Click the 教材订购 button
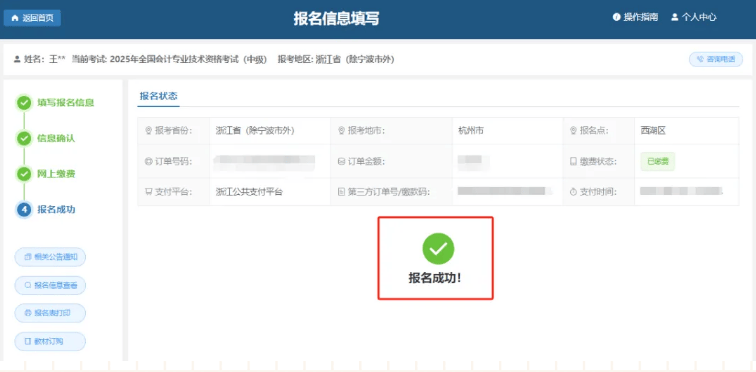Image resolution: width=756 pixels, height=372 pixels. click(x=50, y=342)
